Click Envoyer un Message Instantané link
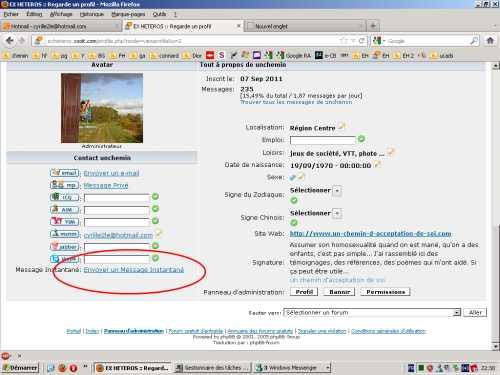This screenshot has height=375, width=500. point(134,269)
